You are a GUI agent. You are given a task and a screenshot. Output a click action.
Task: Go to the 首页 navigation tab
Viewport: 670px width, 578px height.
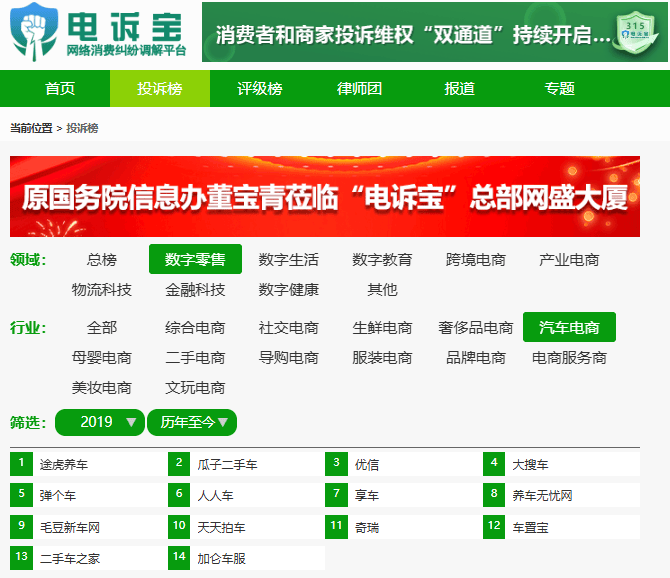coord(60,88)
